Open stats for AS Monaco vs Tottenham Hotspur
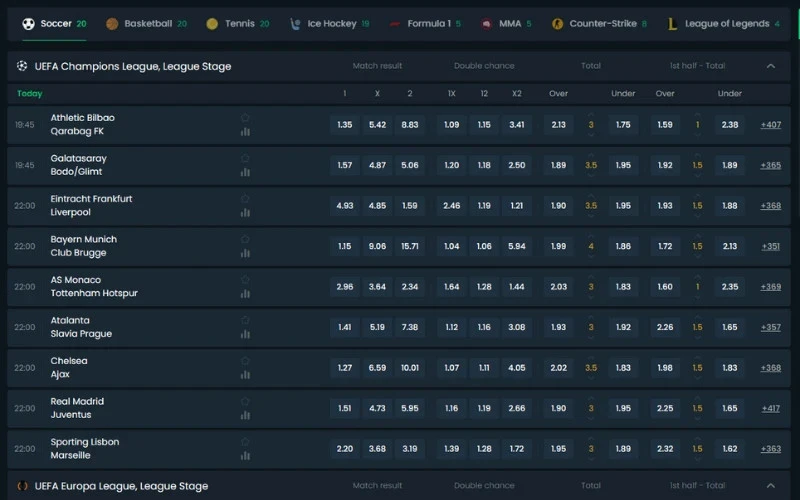Viewport: 800px width, 500px height. tap(245, 294)
